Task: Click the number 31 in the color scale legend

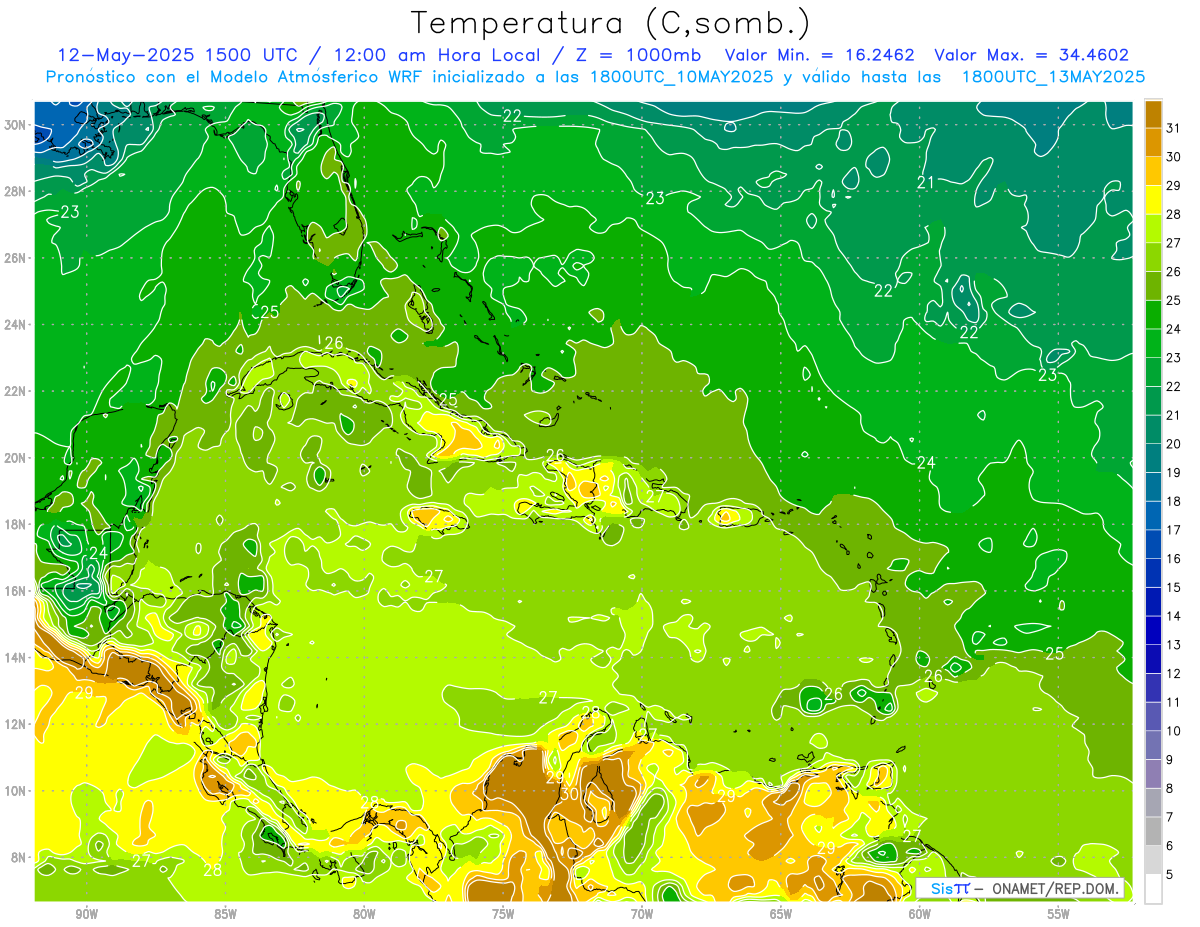Action: 1174,129
